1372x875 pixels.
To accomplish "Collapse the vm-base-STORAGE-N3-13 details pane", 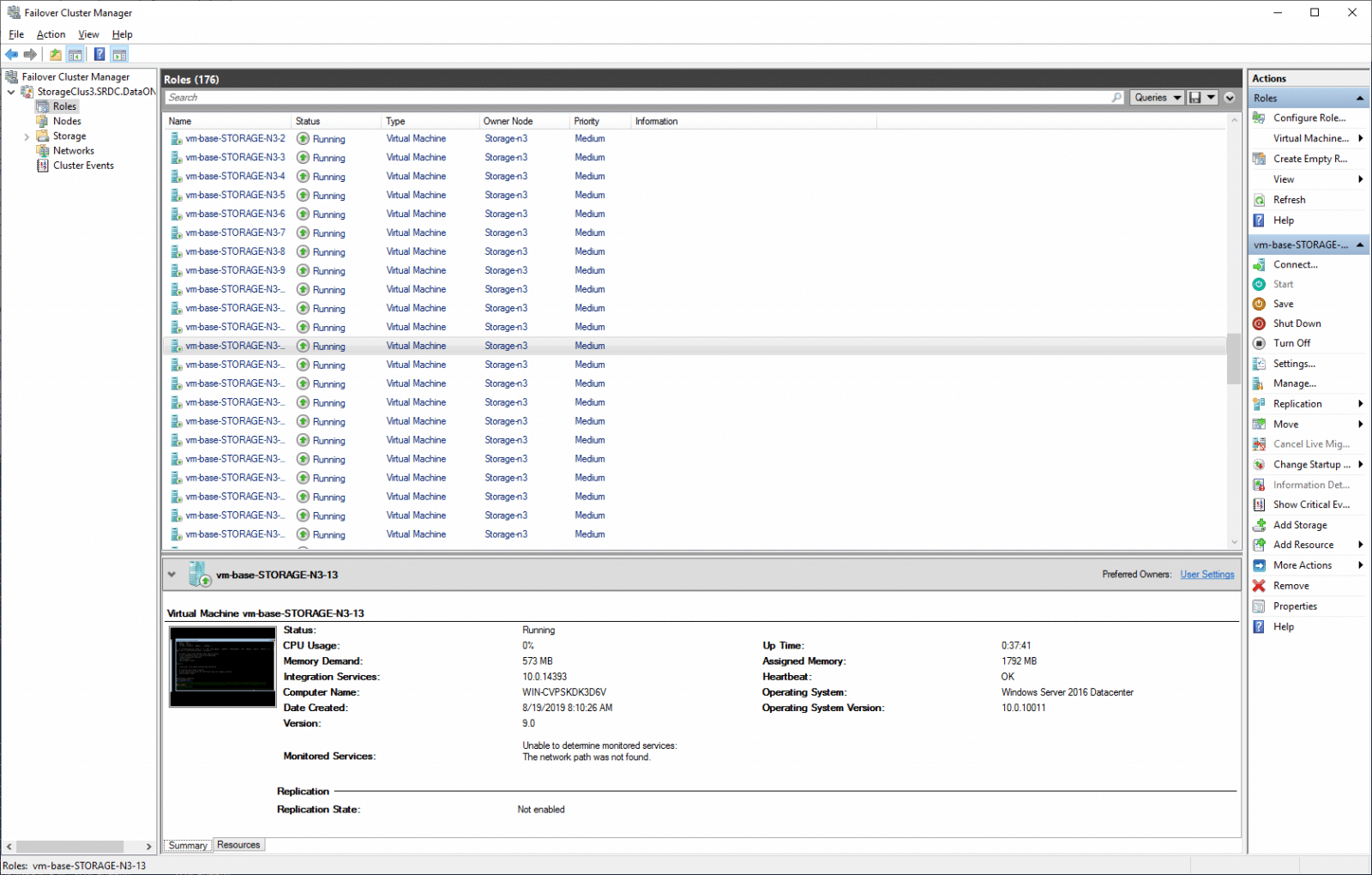I will tap(171, 575).
